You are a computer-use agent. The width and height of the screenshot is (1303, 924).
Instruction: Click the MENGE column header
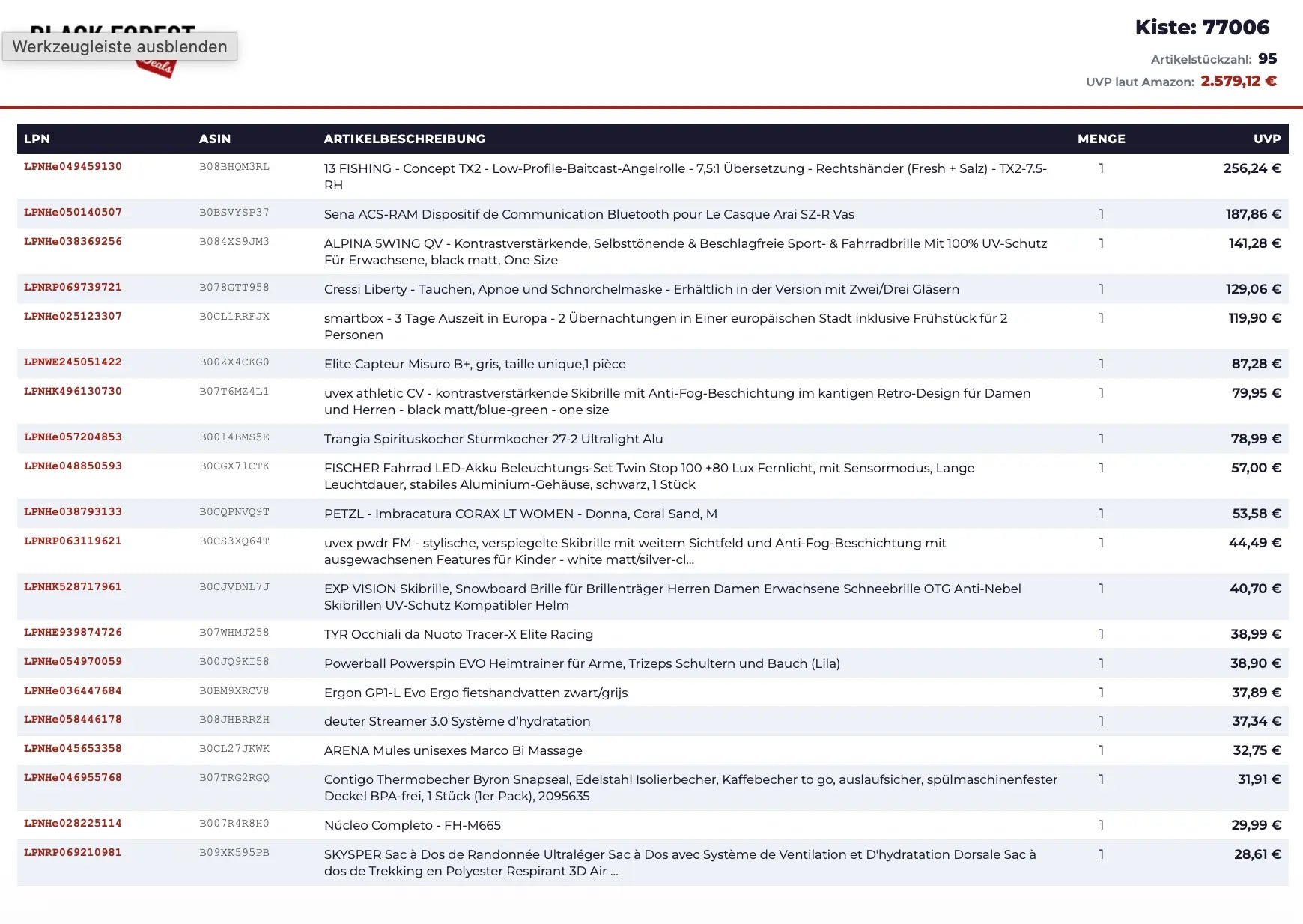(1101, 139)
